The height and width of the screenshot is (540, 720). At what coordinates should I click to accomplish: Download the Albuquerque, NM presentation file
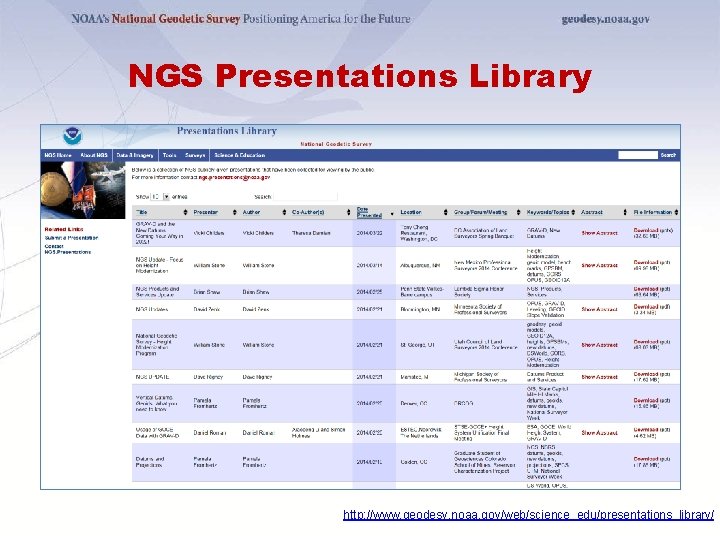(x=646, y=263)
